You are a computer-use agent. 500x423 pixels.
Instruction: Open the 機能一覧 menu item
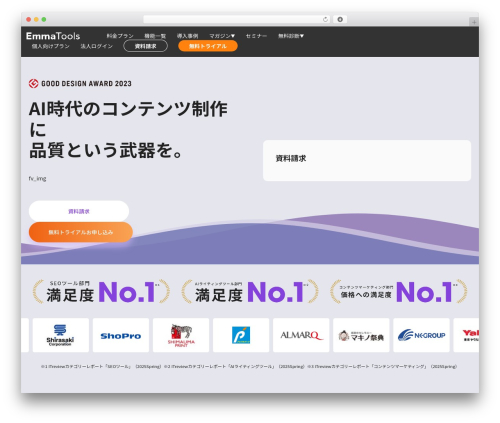tap(155, 36)
